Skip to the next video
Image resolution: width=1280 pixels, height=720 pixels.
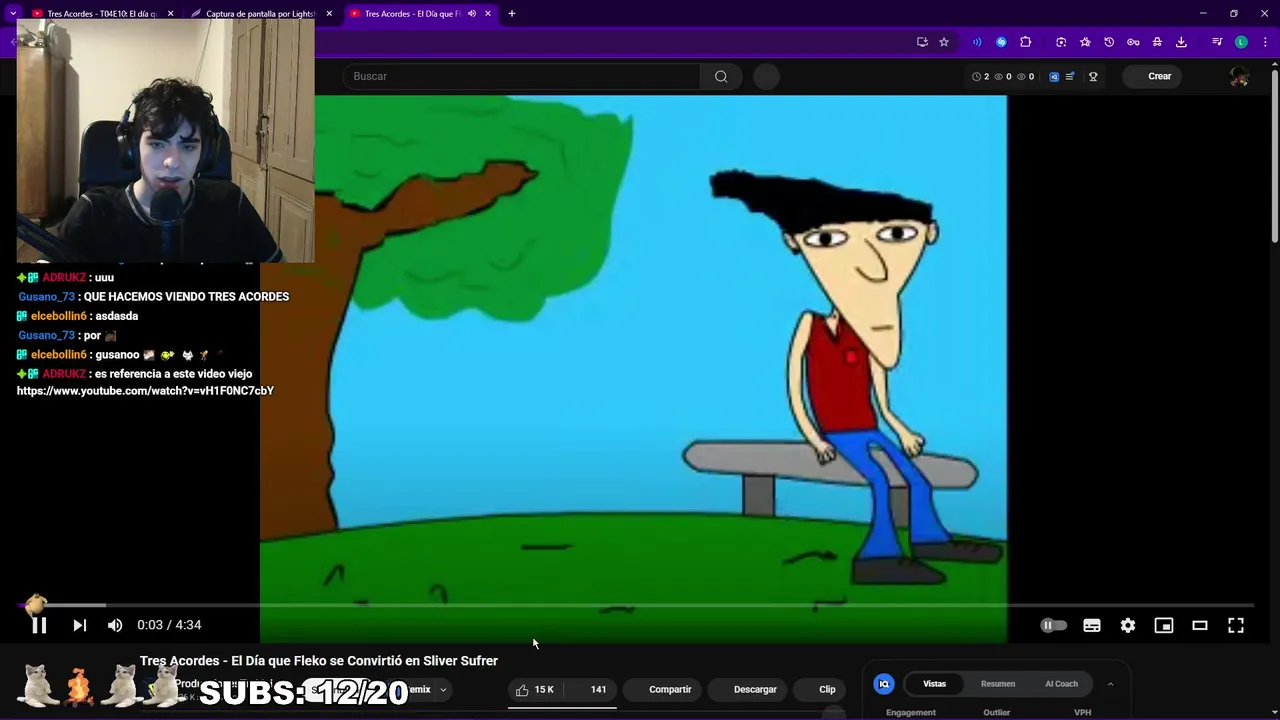[79, 625]
